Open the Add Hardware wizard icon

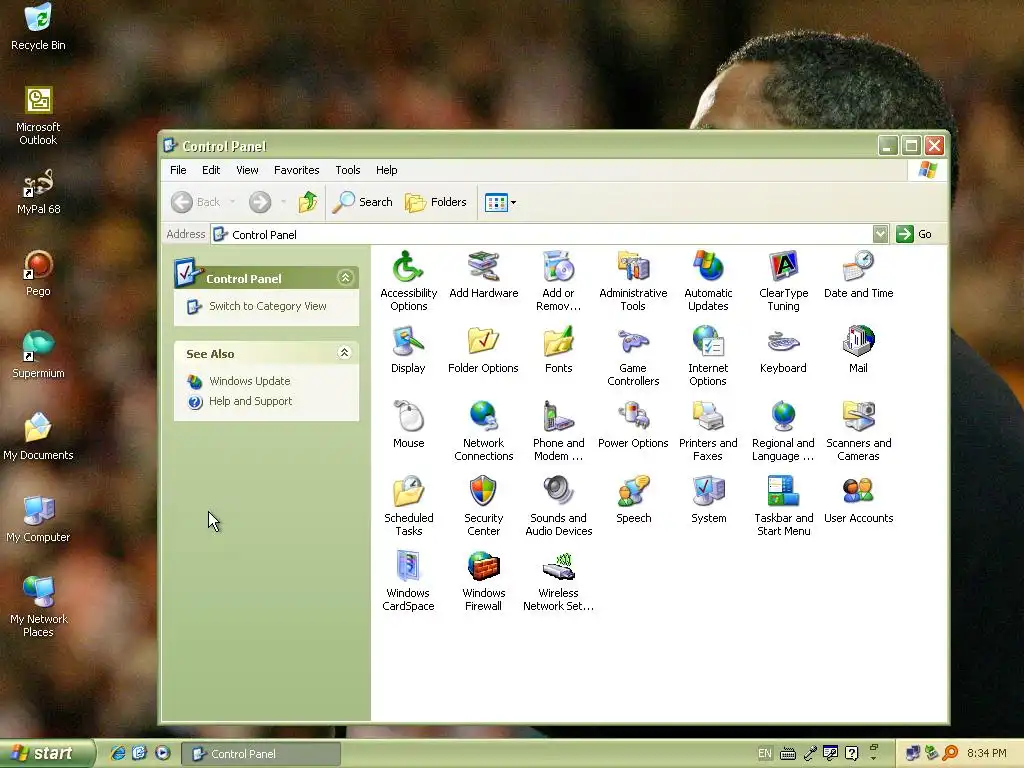click(483, 275)
